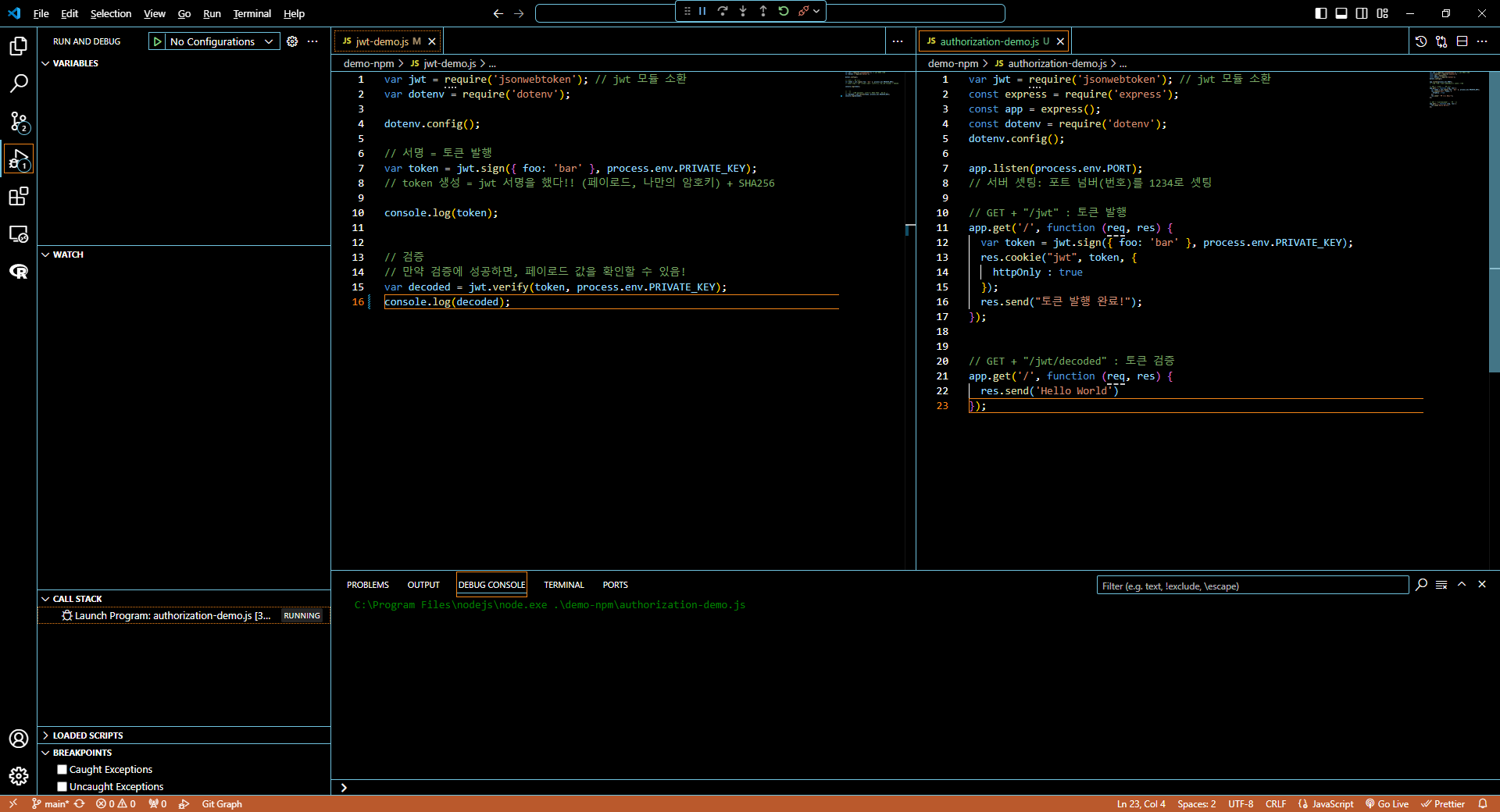Disconnect the debugger
The height and width of the screenshot is (812, 1500).
803,11
